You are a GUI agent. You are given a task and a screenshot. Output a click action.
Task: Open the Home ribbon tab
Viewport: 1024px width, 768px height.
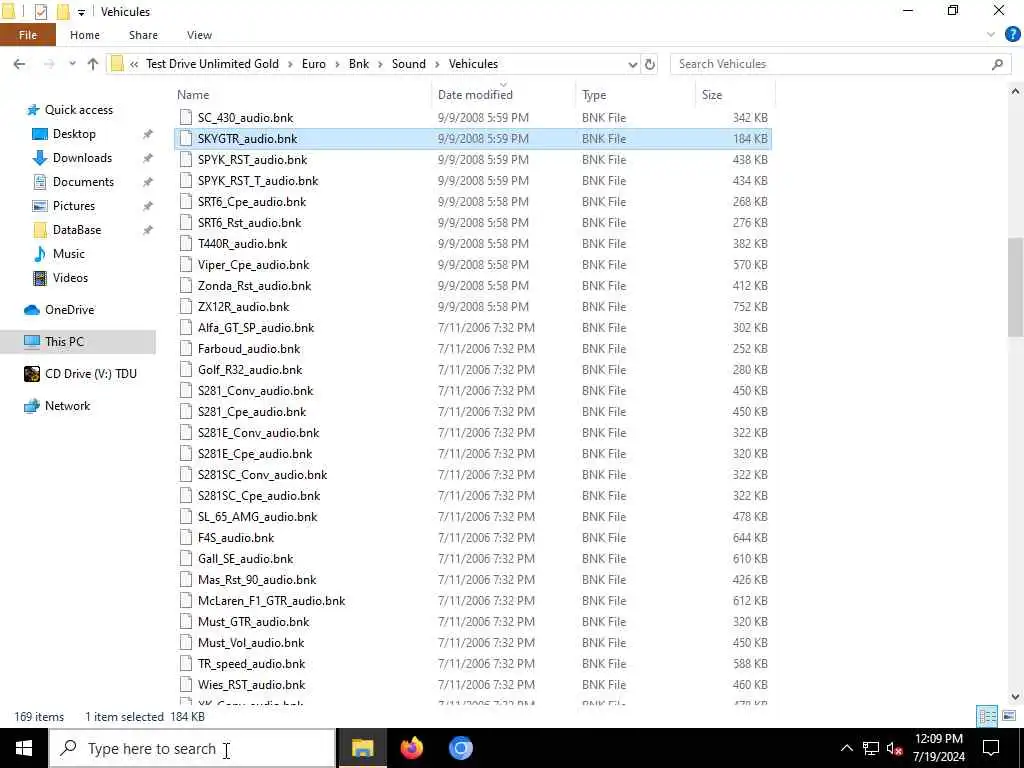click(85, 35)
